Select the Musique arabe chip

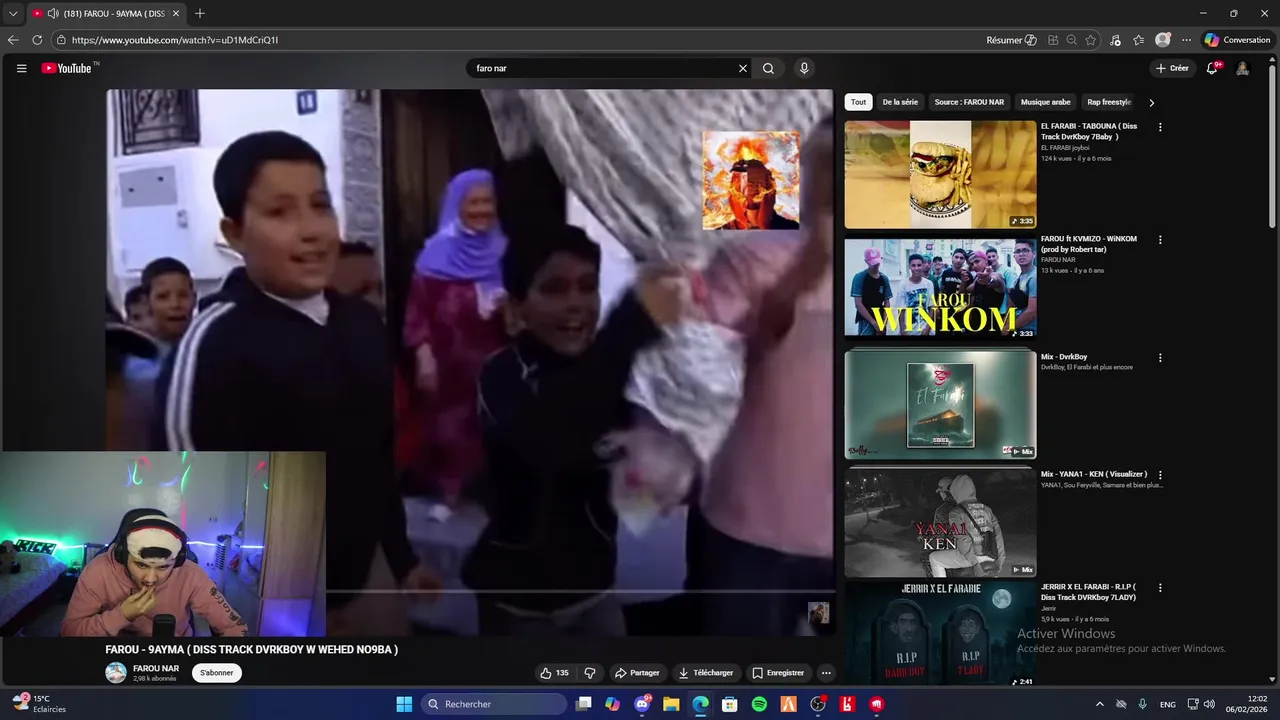coord(1046,102)
